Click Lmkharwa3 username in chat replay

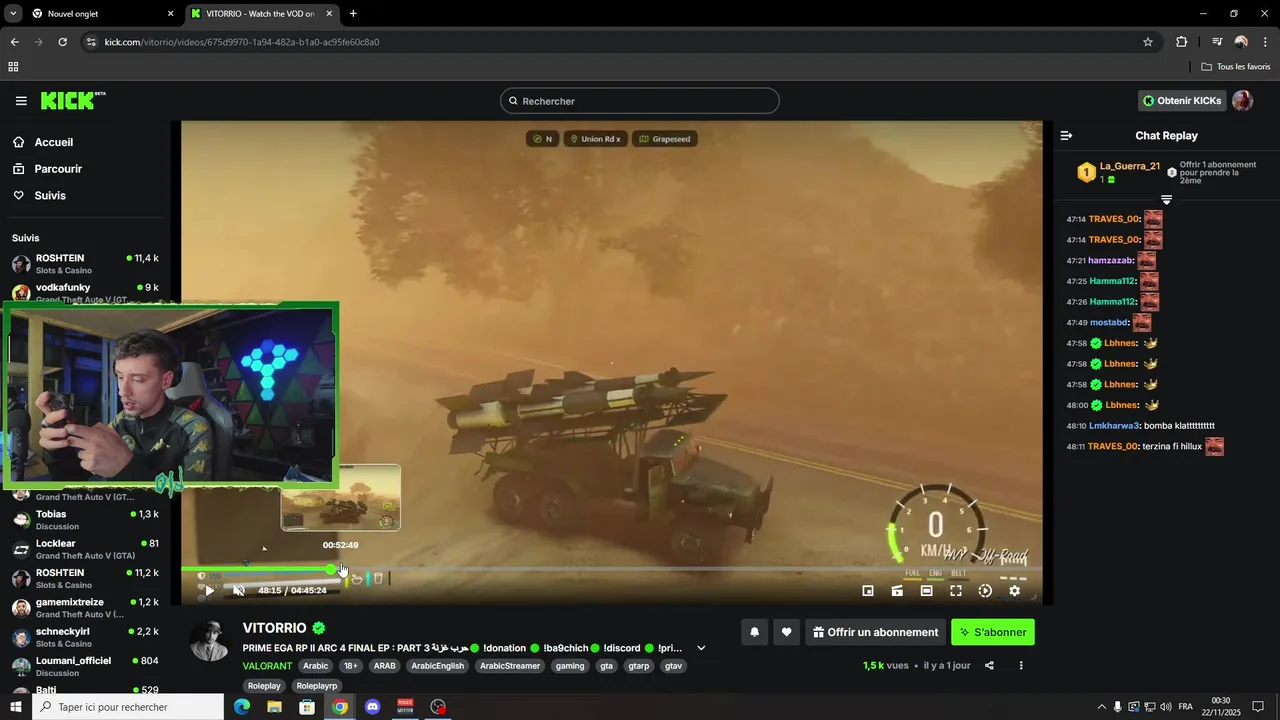point(1114,426)
